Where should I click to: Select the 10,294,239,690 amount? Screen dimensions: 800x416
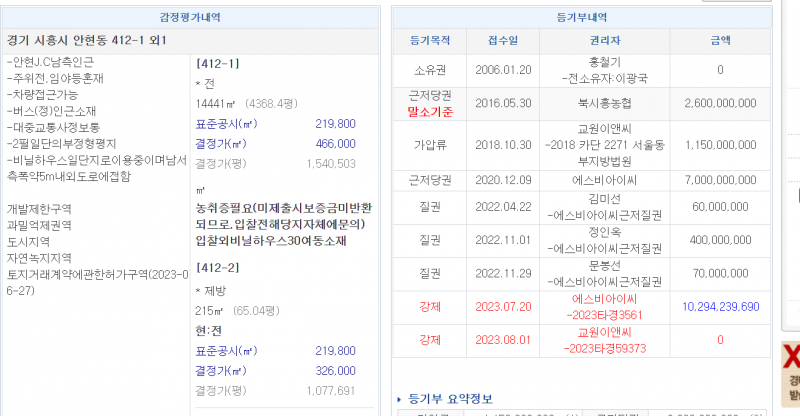[x=720, y=306]
